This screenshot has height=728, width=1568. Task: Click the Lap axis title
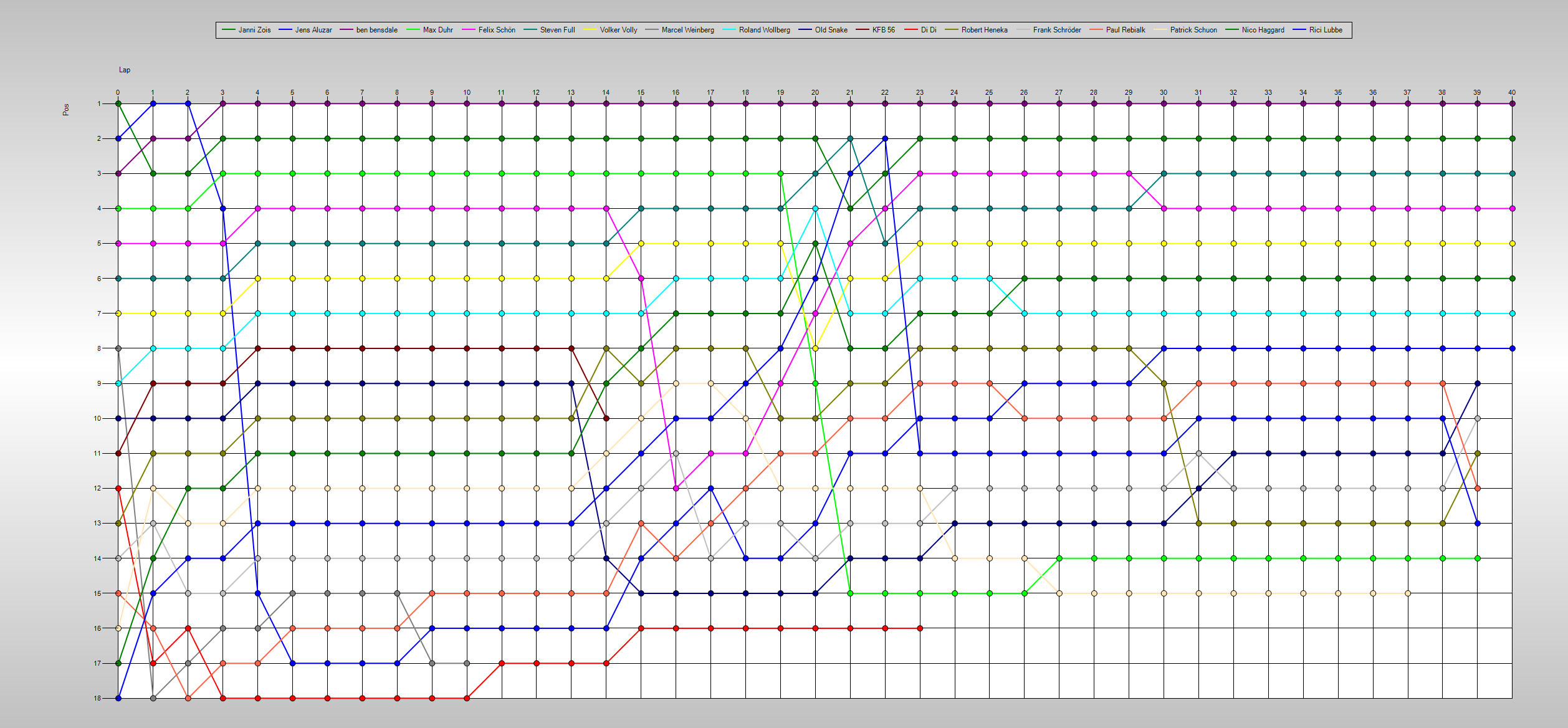point(125,70)
